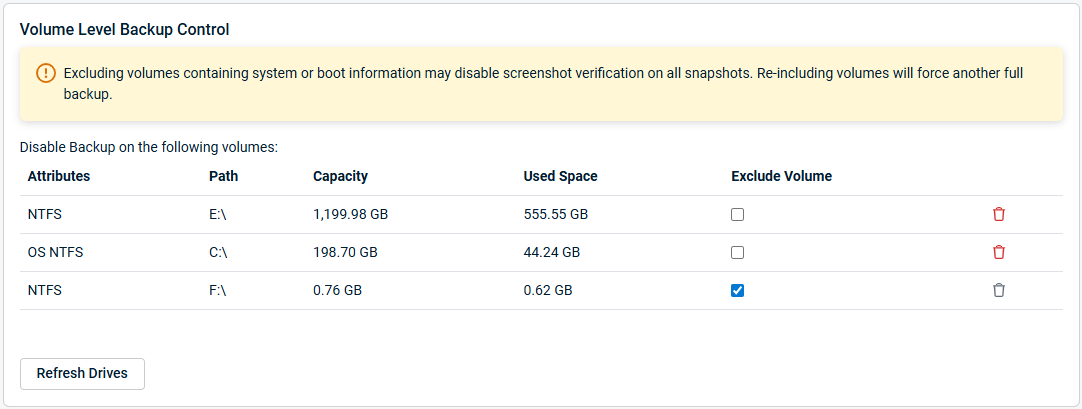1082x409 pixels.
Task: Click the Attributes column header
Action: click(x=59, y=176)
